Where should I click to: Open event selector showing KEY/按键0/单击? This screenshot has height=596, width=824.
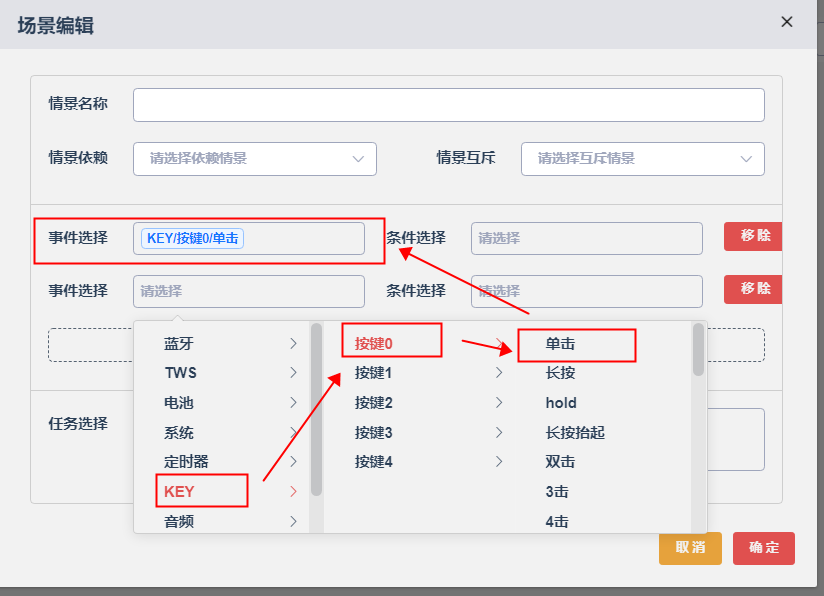[249, 239]
